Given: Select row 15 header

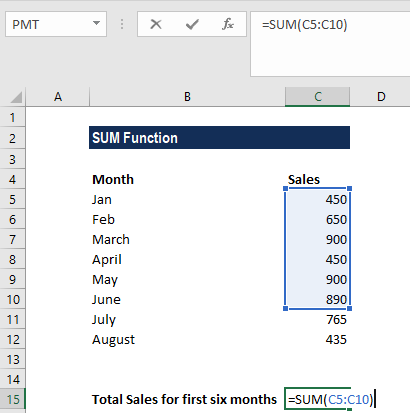Looking at the screenshot, I should [13, 399].
